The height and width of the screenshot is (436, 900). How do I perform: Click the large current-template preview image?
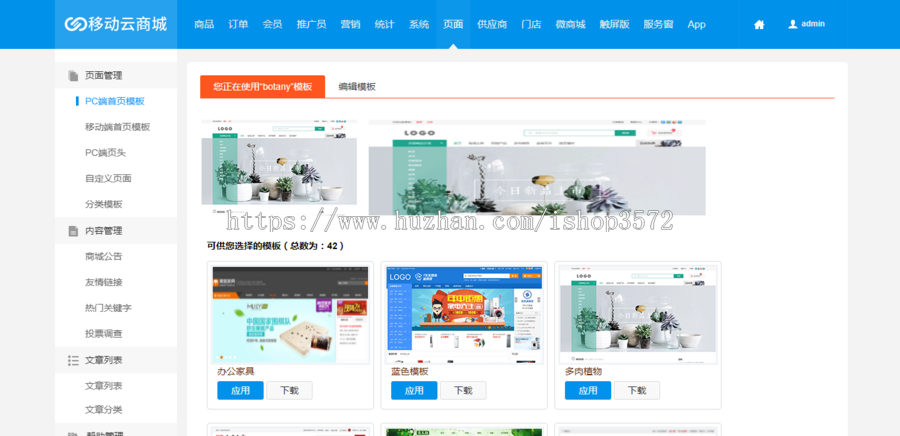point(537,168)
